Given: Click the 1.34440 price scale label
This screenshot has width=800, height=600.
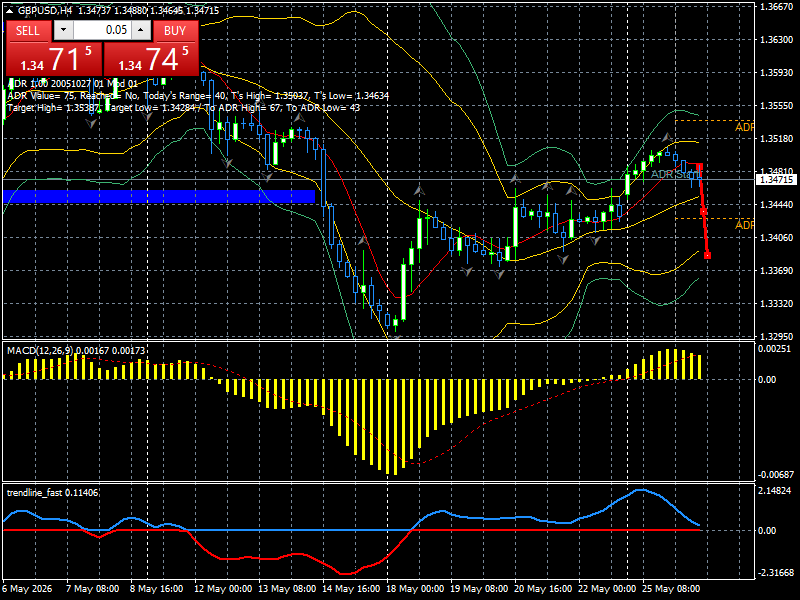Looking at the screenshot, I should tap(777, 205).
